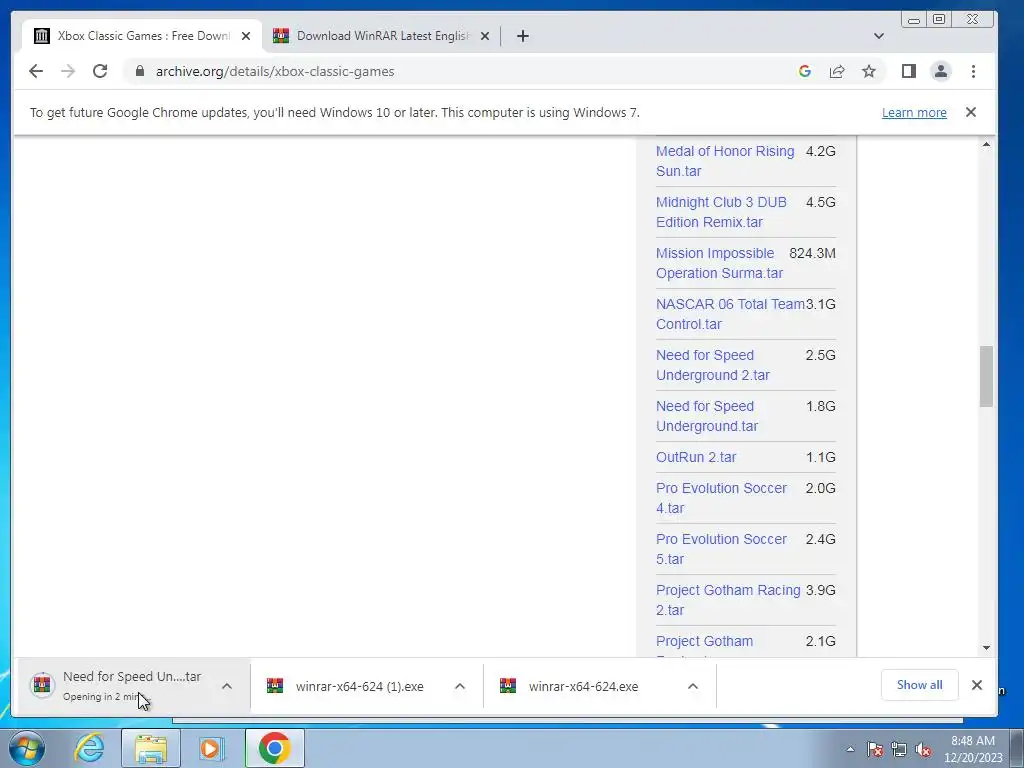Image resolution: width=1024 pixels, height=768 pixels.
Task: Dismiss the Chrome updates info bar
Action: (970, 112)
